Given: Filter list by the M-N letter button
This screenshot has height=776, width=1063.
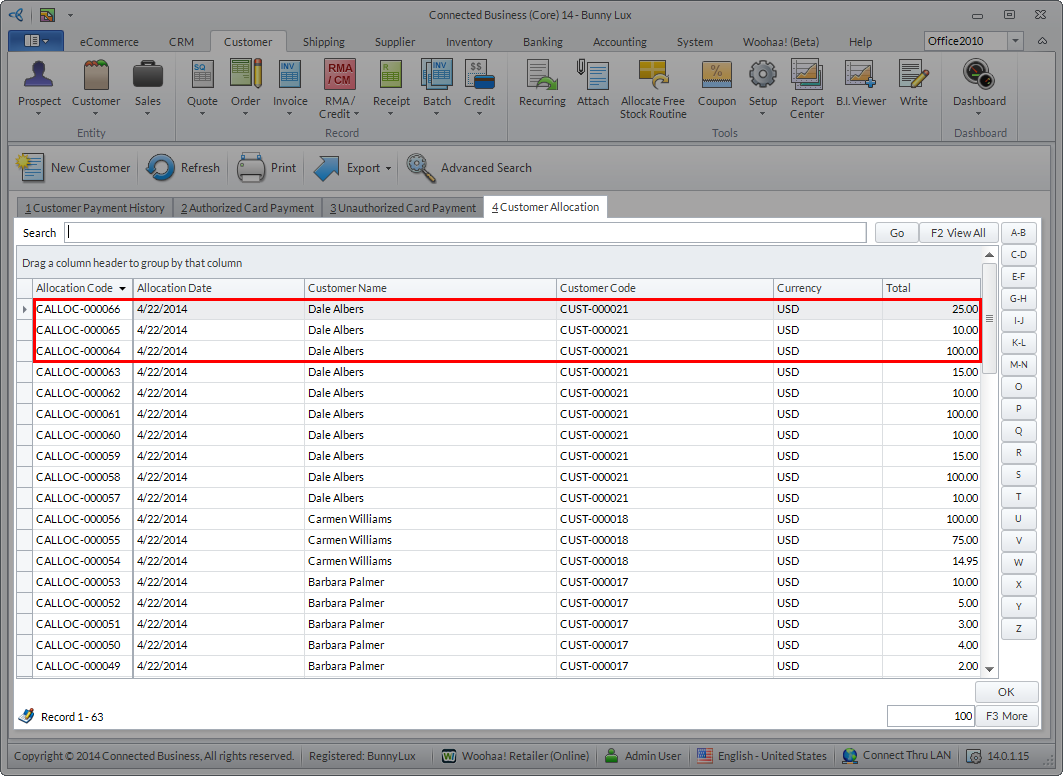Looking at the screenshot, I should (1018, 365).
